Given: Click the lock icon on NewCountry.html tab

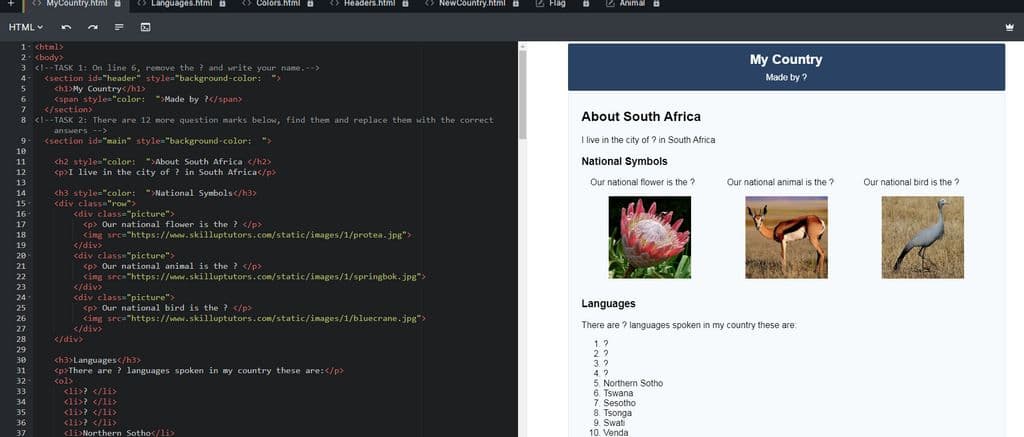Looking at the screenshot, I should (515, 4).
